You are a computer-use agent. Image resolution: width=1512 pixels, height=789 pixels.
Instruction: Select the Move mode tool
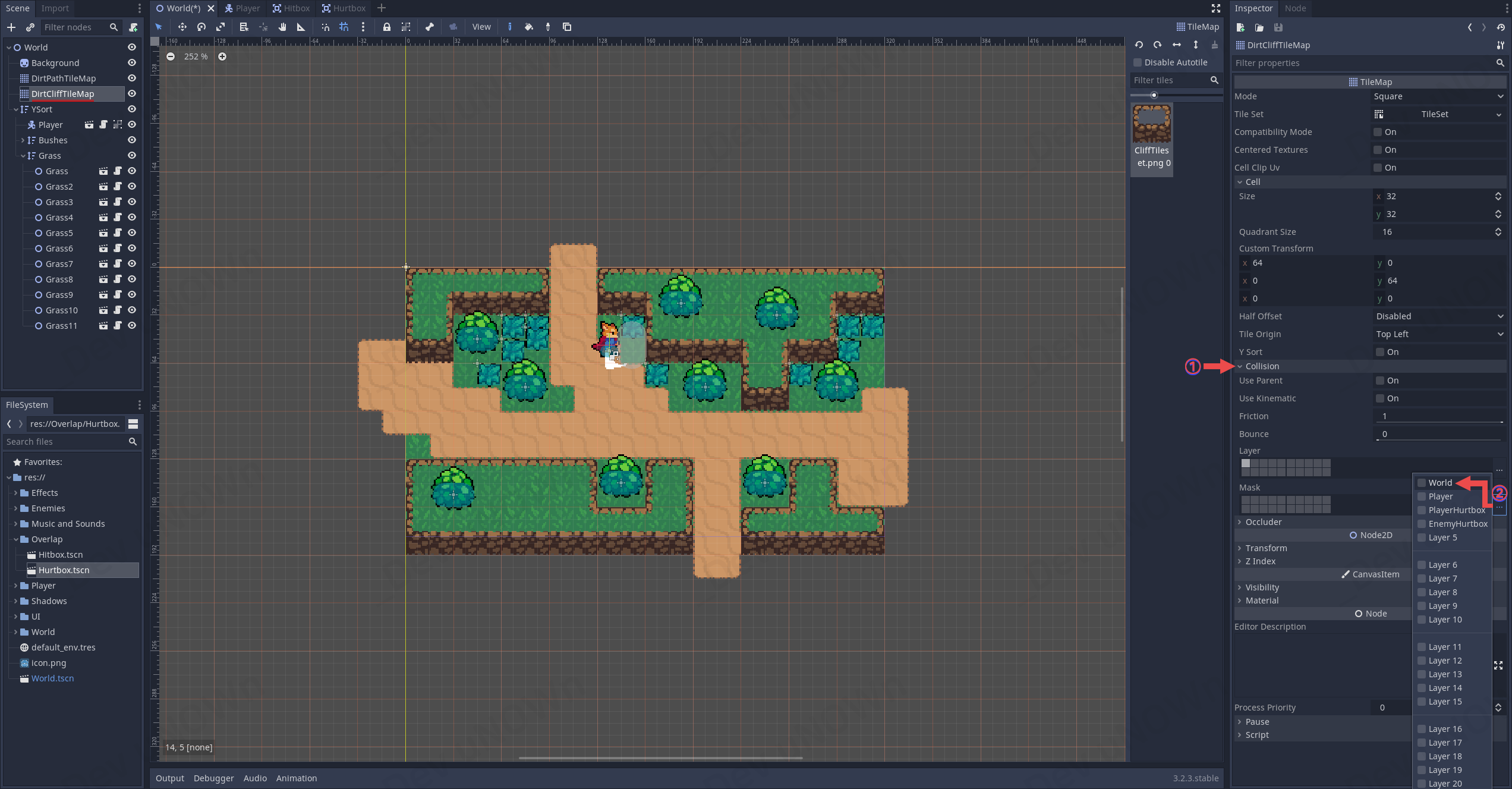[182, 27]
